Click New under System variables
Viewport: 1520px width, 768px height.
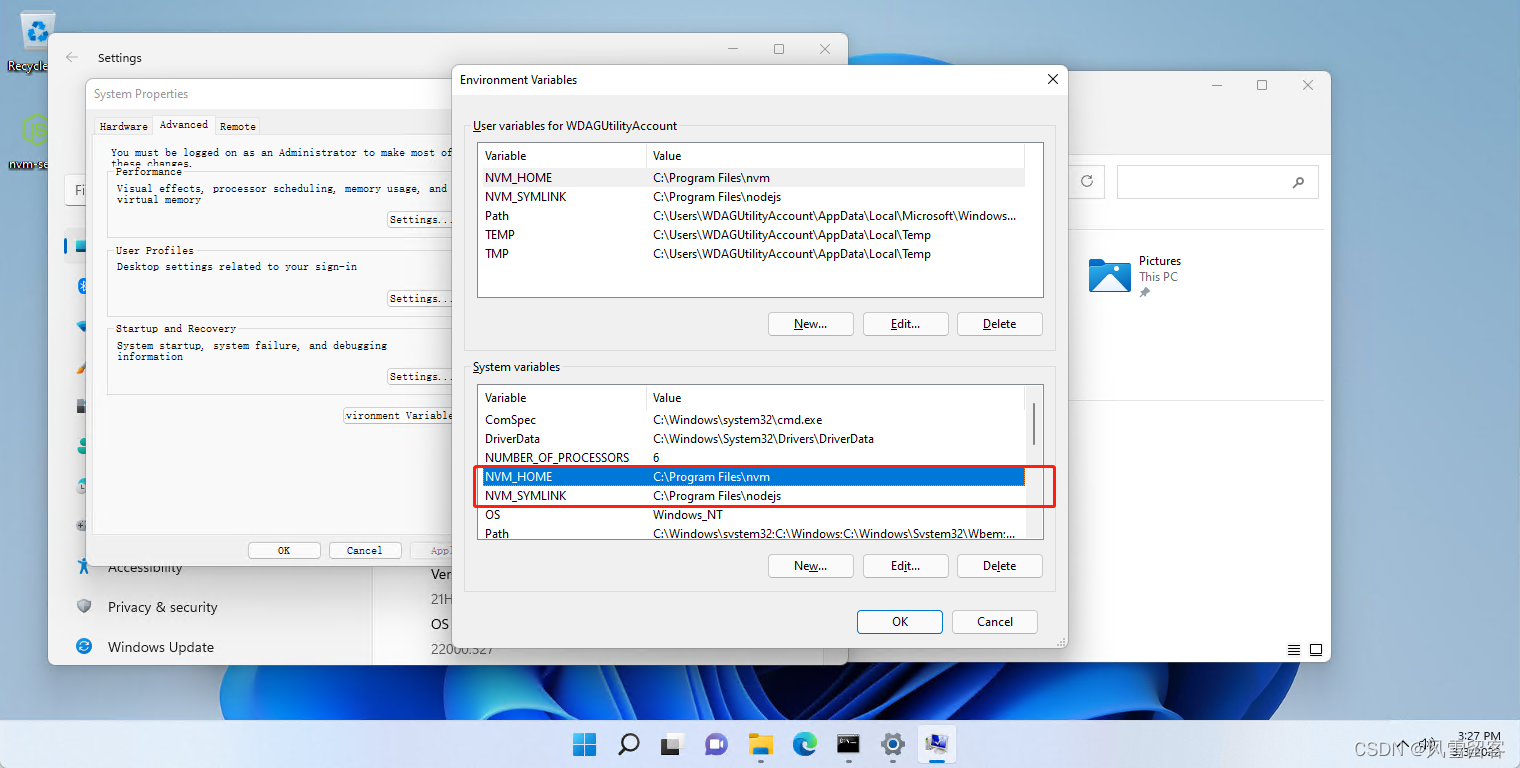click(811, 566)
